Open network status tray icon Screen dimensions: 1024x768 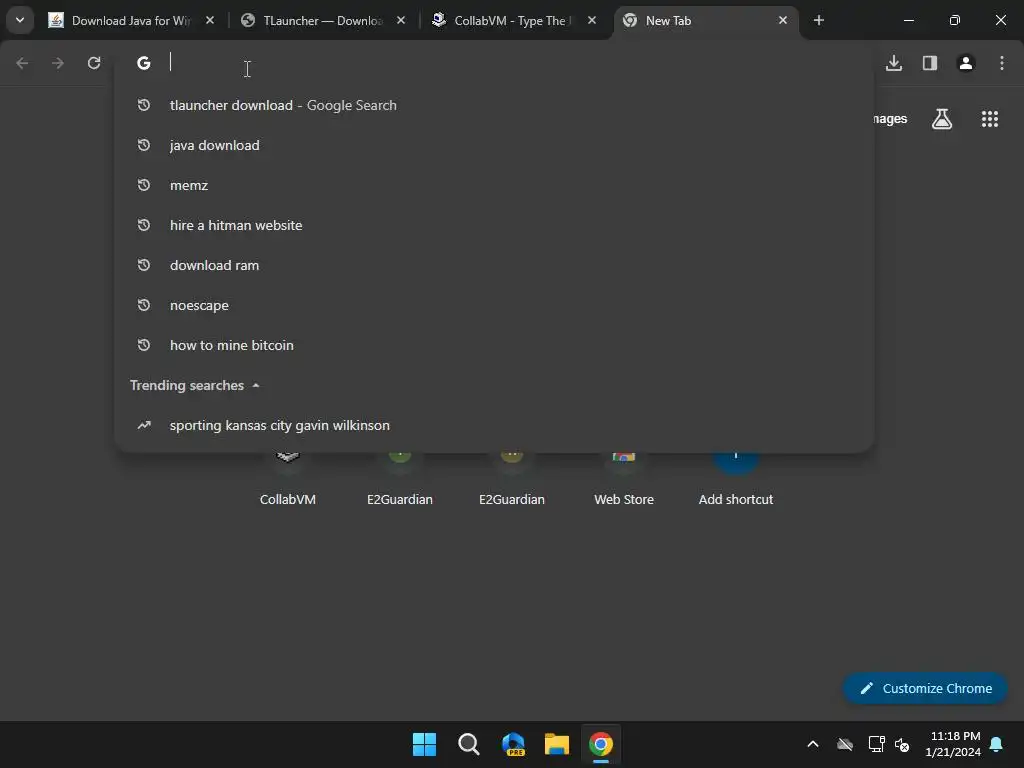[x=876, y=744]
